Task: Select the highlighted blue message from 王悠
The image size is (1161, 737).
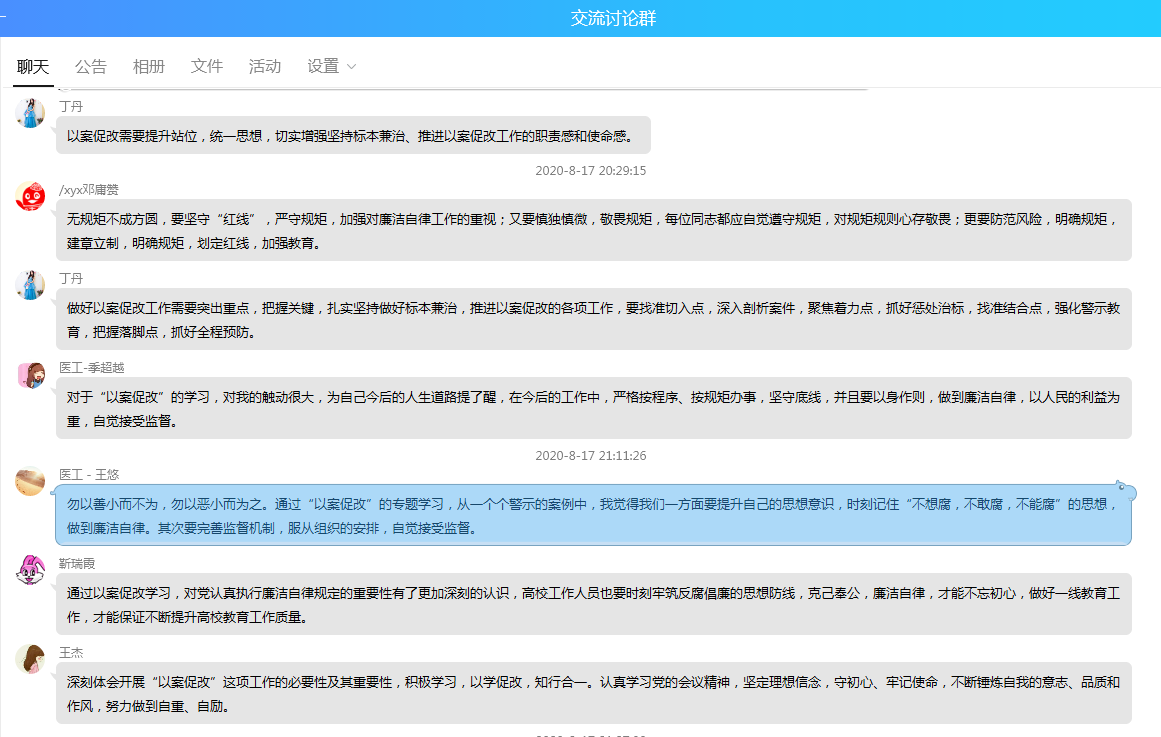Action: coord(593,516)
